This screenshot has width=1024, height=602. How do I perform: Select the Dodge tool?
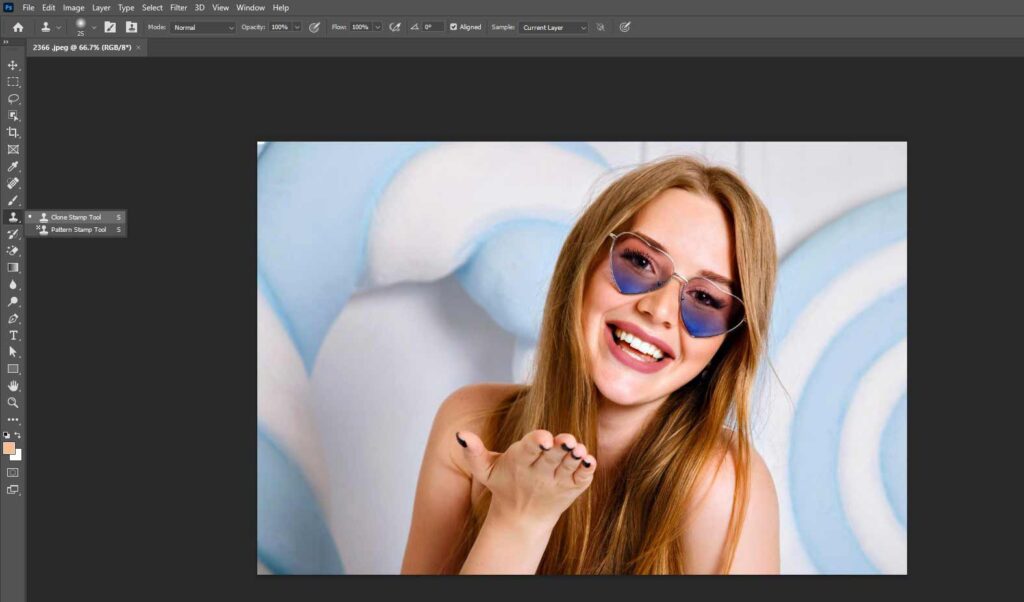[x=12, y=302]
